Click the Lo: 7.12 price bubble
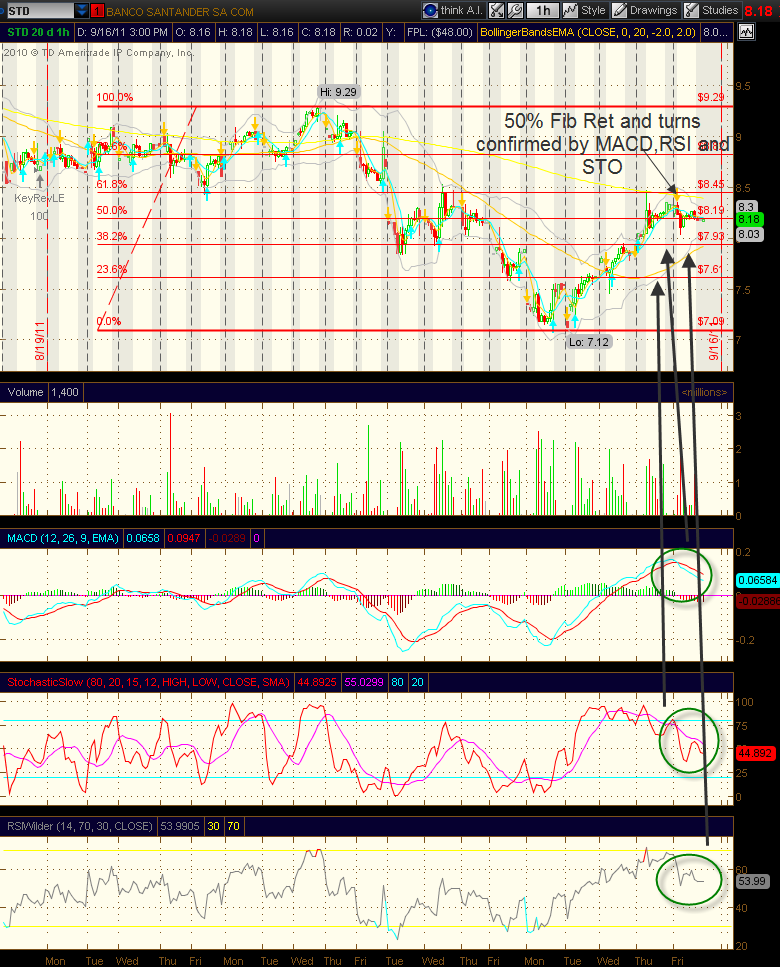This screenshot has height=967, width=780. (589, 342)
